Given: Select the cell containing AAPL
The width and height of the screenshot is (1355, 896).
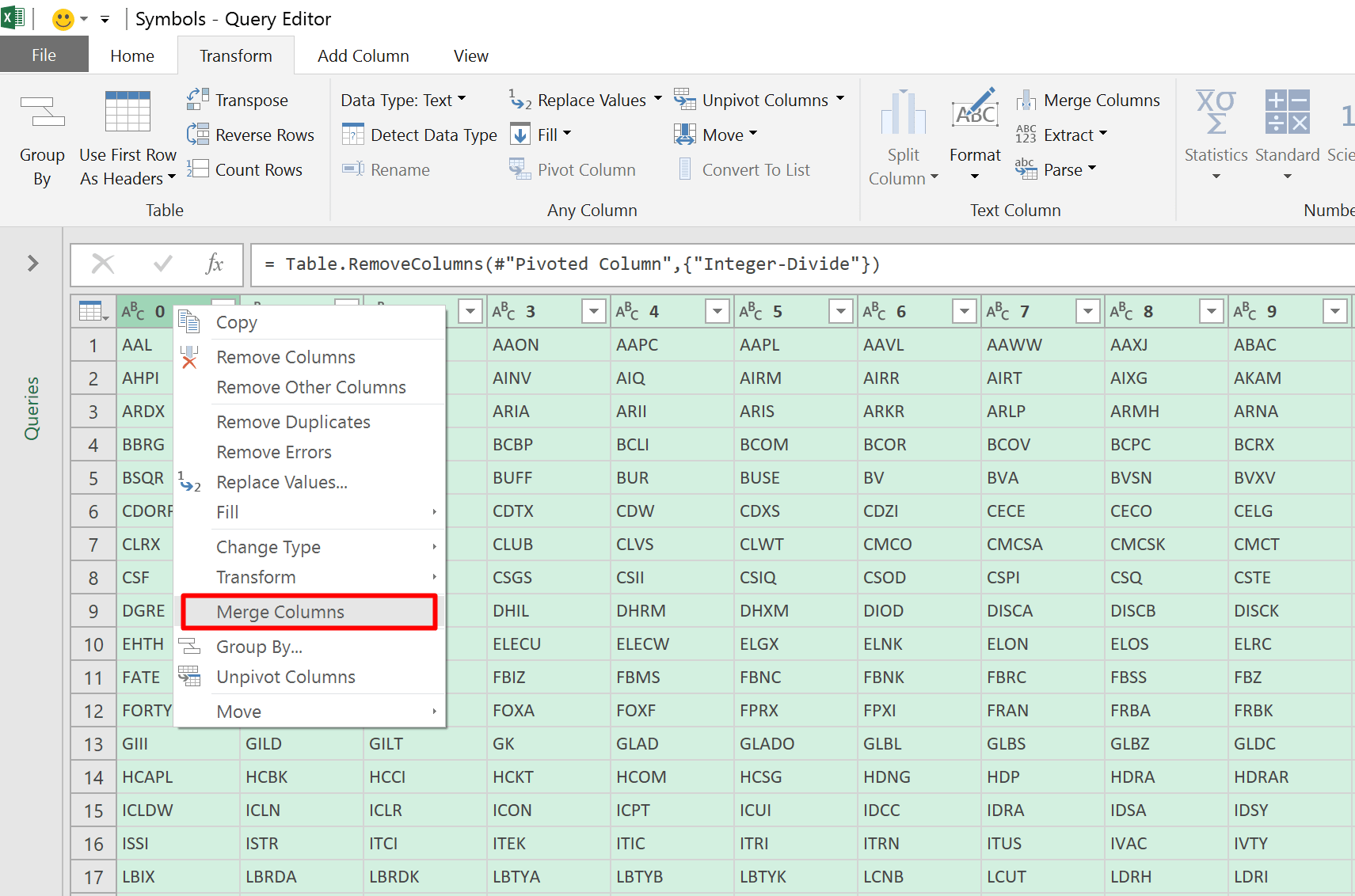Looking at the screenshot, I should click(759, 345).
